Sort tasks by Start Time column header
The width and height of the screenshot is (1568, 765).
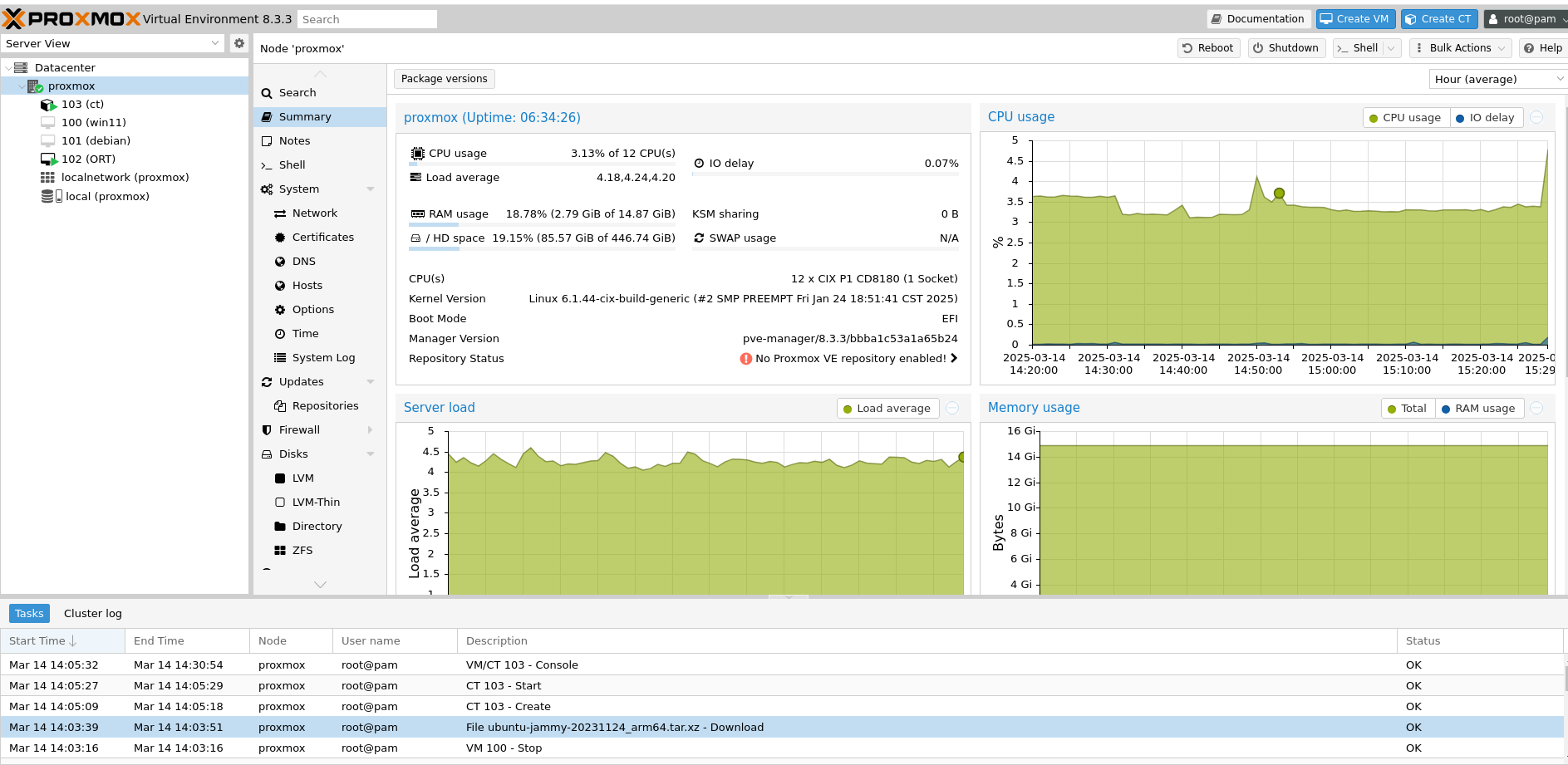click(x=62, y=641)
